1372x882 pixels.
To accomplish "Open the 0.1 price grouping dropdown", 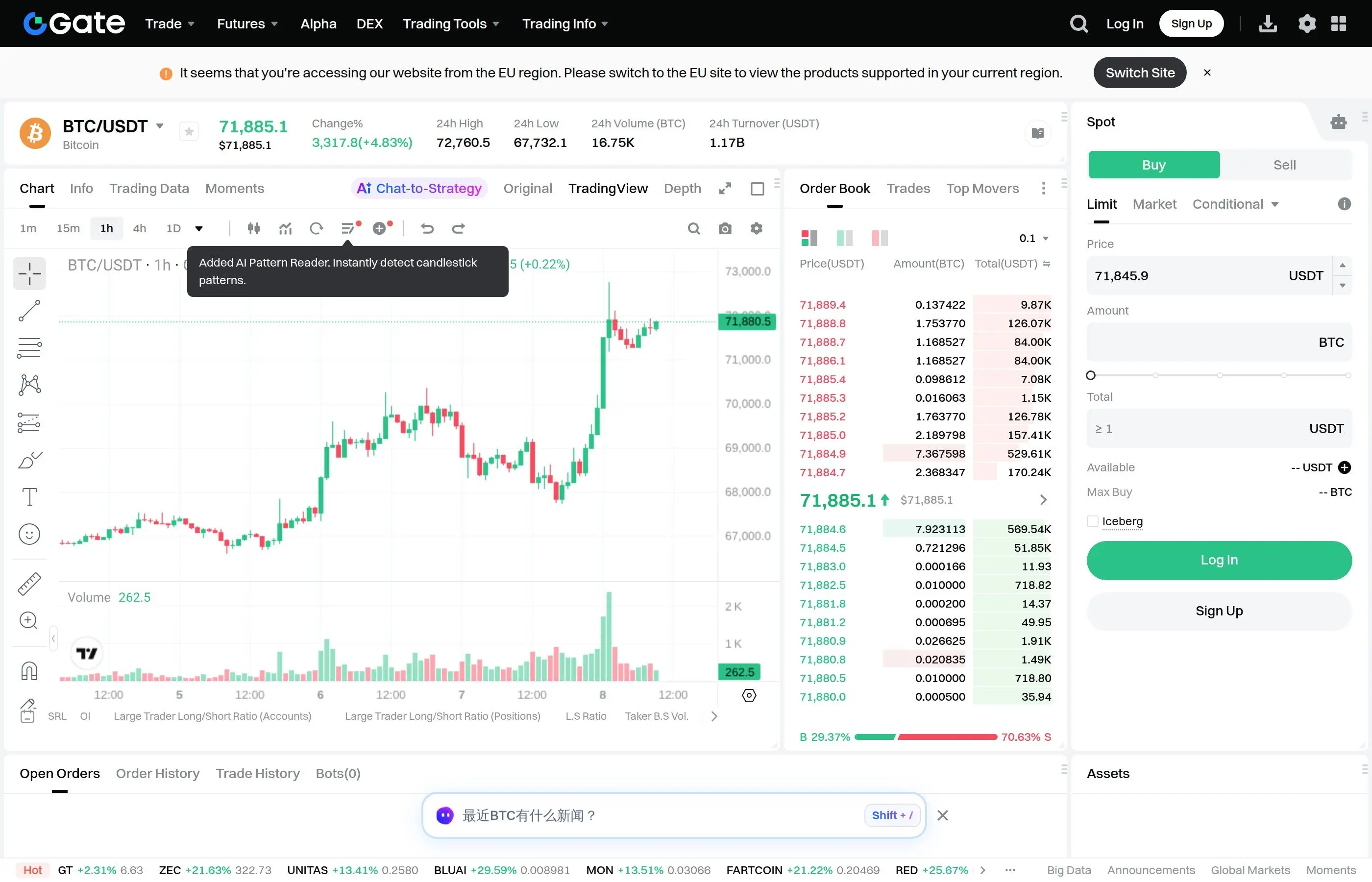I will [x=1033, y=238].
